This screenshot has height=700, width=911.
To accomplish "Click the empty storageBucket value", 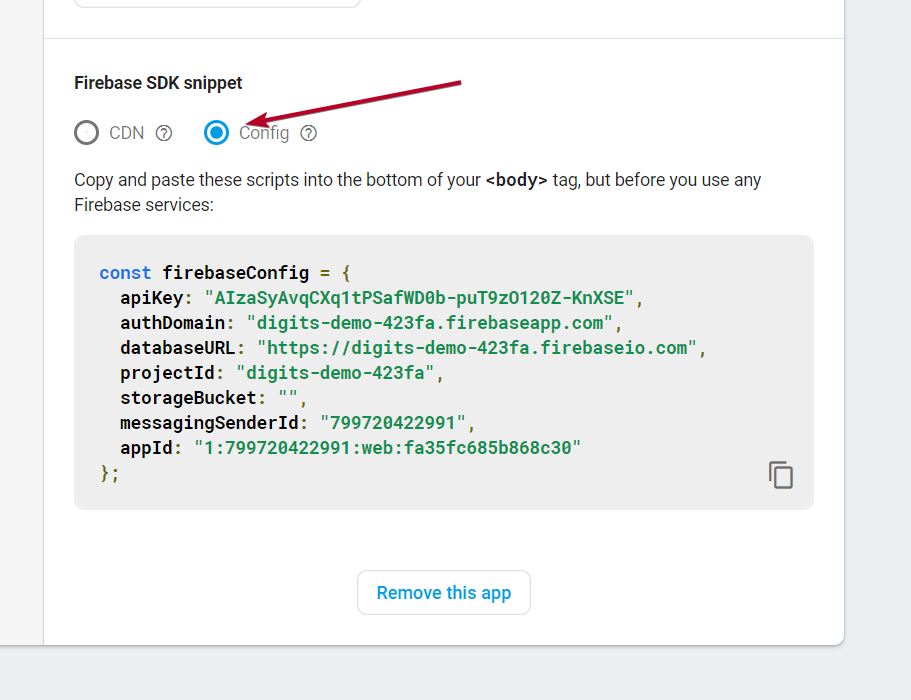I will coord(290,398).
